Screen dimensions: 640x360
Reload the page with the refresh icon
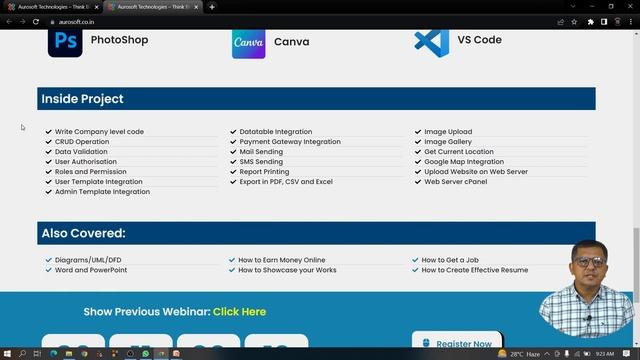pos(36,22)
